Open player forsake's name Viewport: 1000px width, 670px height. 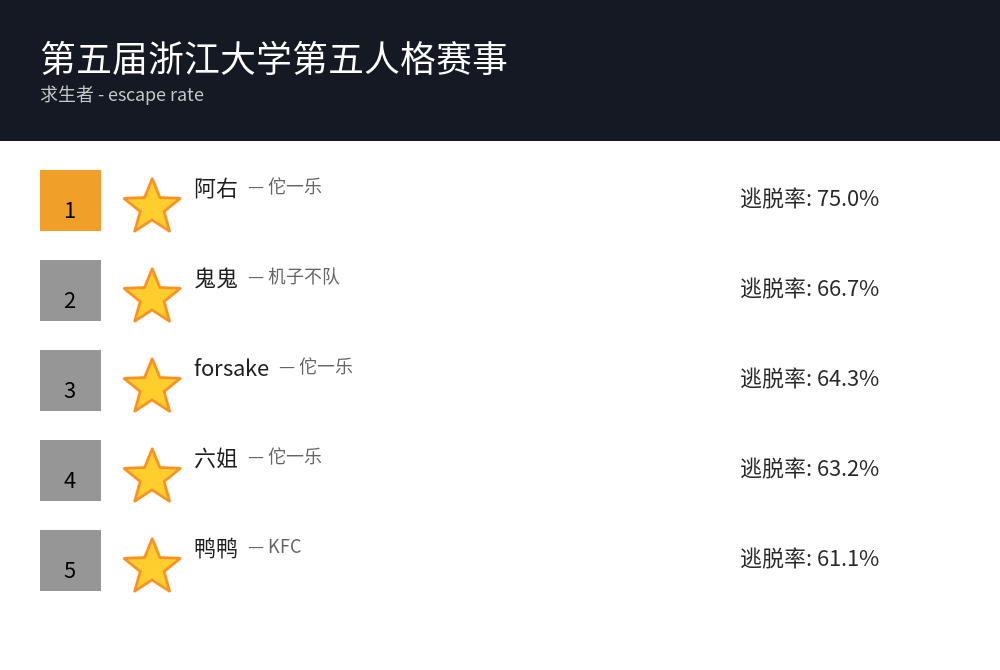pos(231,368)
